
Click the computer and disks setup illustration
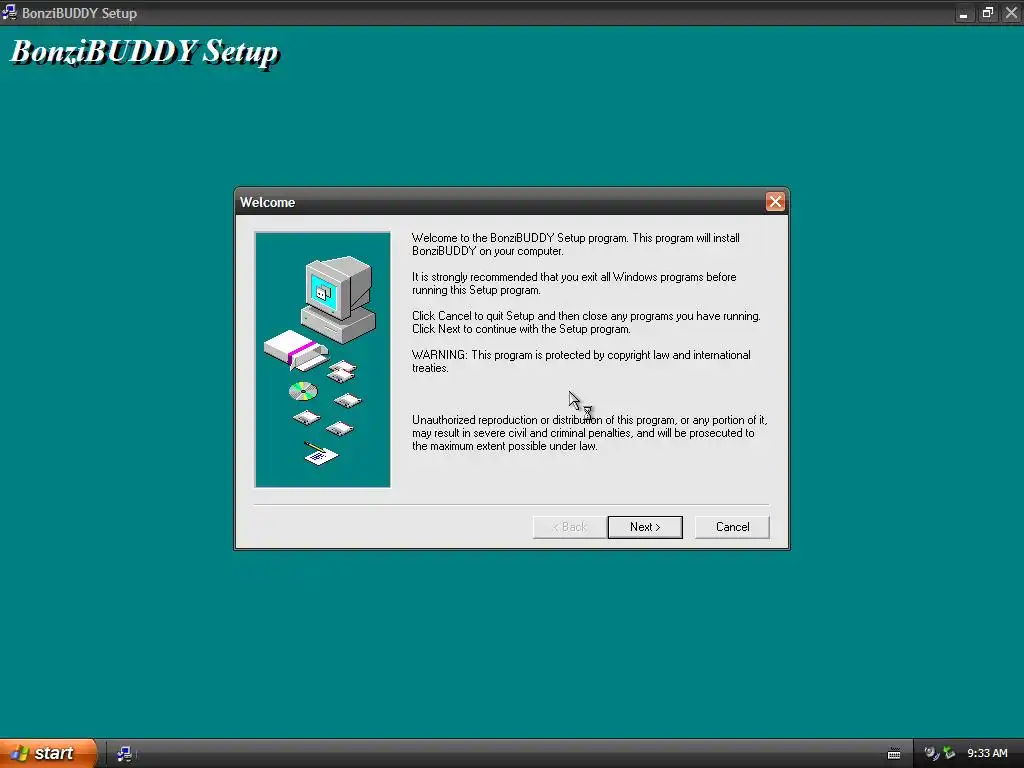coord(323,359)
